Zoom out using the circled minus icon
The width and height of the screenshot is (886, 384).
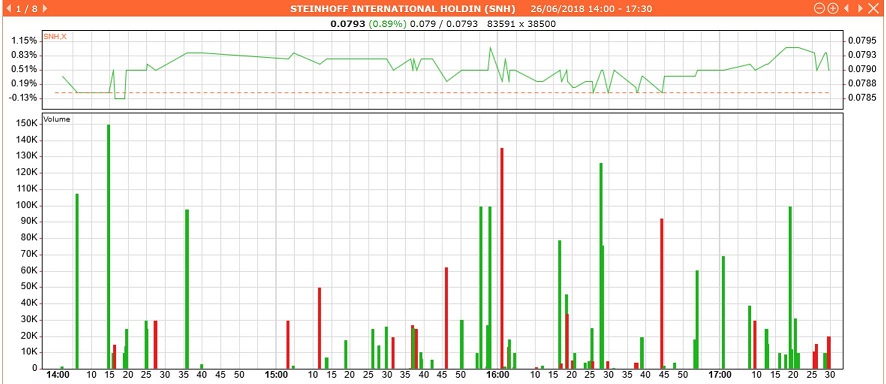coord(819,8)
